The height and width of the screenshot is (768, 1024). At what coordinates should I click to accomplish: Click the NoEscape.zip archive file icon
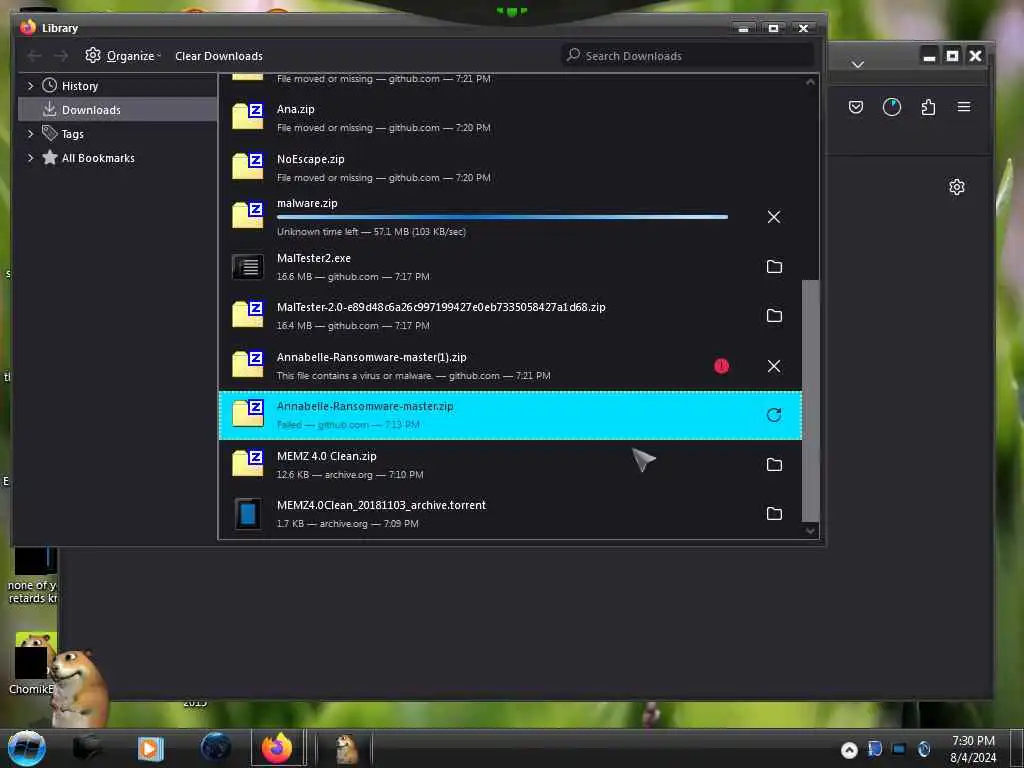pos(248,166)
